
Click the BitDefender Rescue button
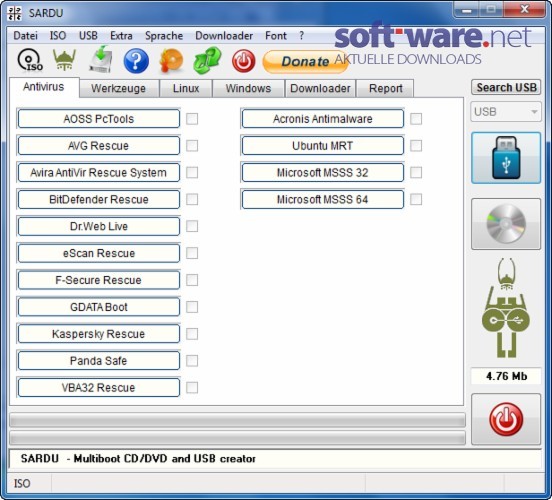click(99, 200)
